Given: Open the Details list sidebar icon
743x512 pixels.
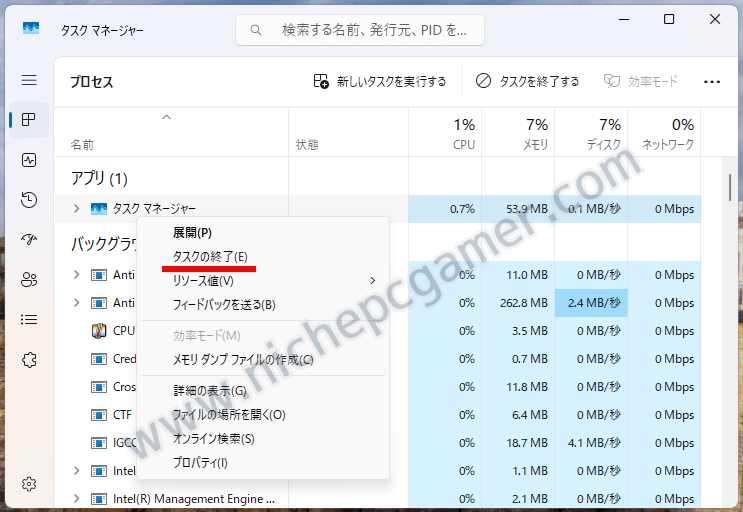Looking at the screenshot, I should (x=29, y=319).
